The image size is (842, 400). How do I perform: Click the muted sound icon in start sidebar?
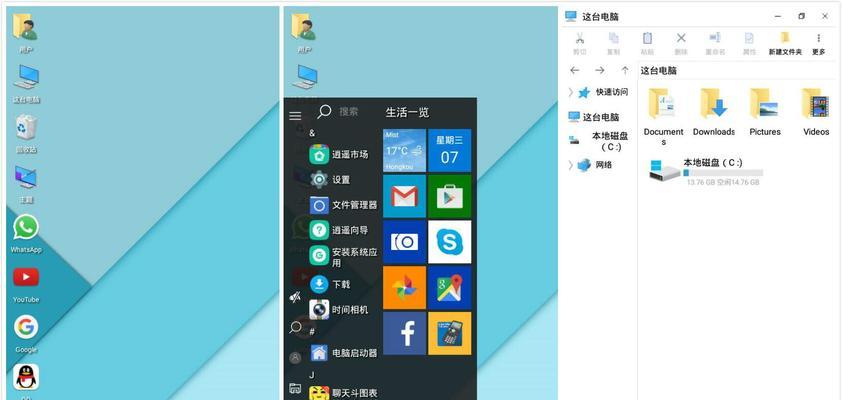295,297
